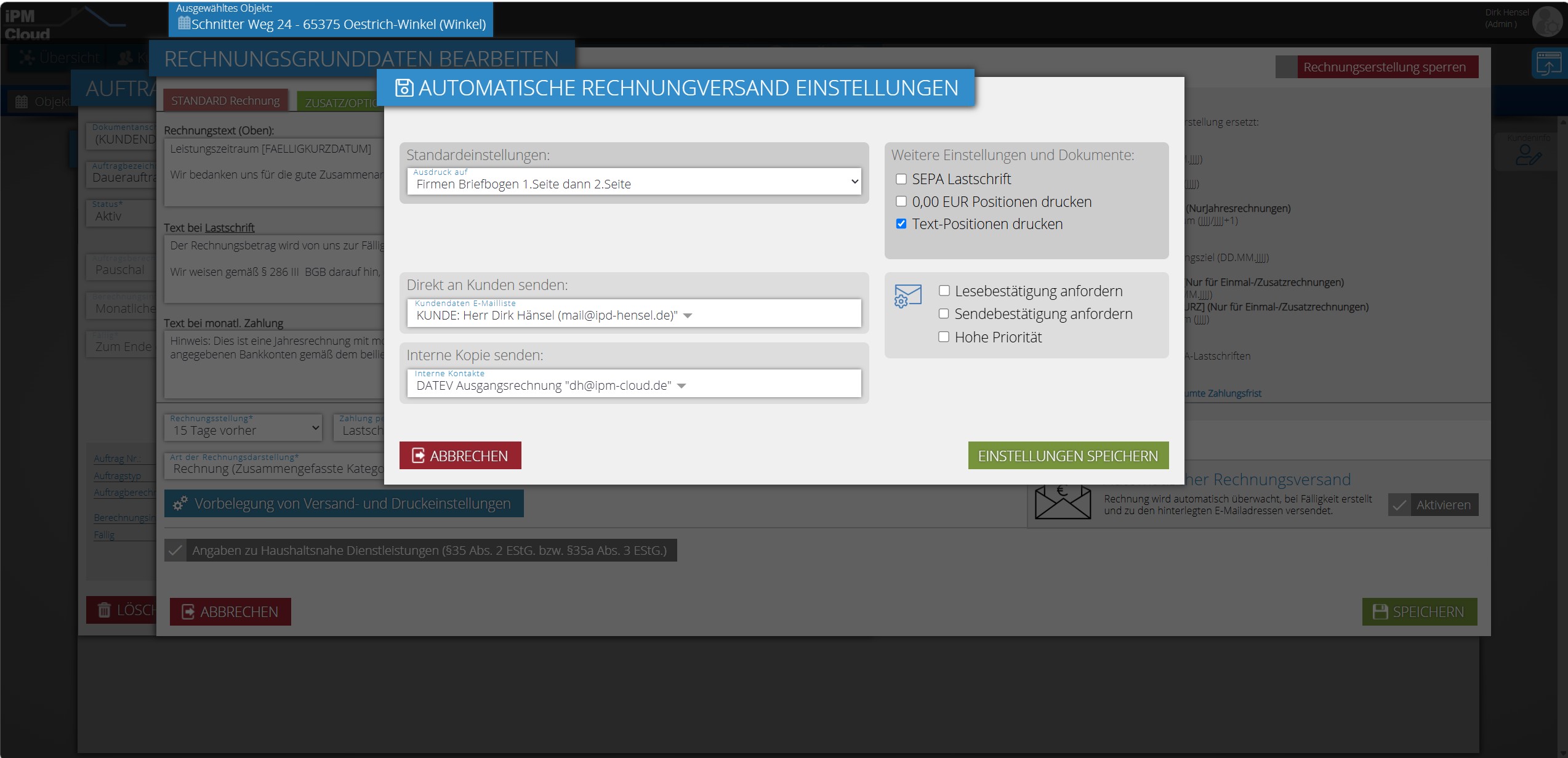1568x758 pixels.
Task: Click EINSTELLUNGEN SPEICHERN button
Action: [x=1068, y=456]
